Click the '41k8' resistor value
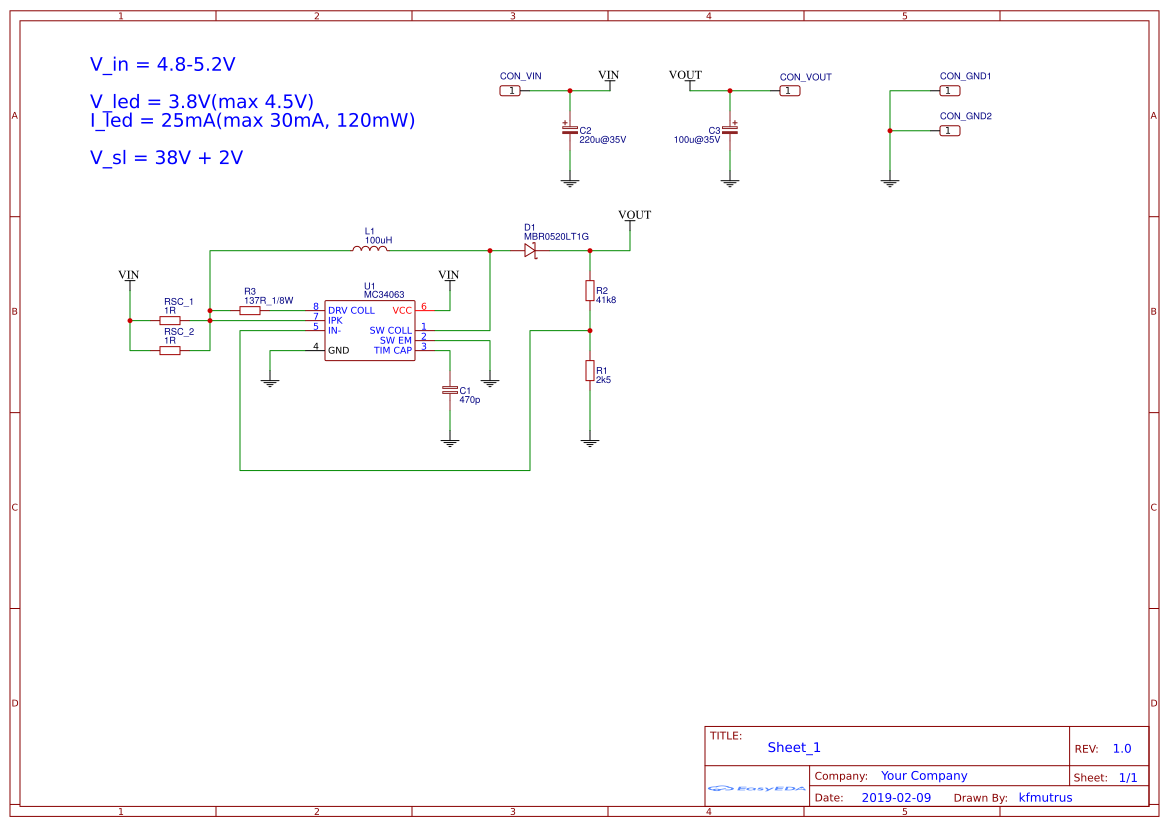 605,300
